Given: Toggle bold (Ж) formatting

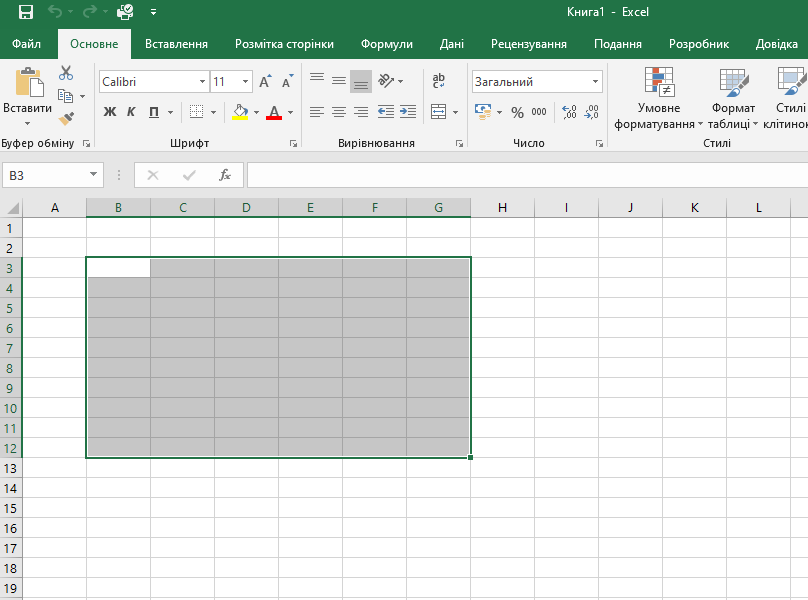Looking at the screenshot, I should point(109,112).
